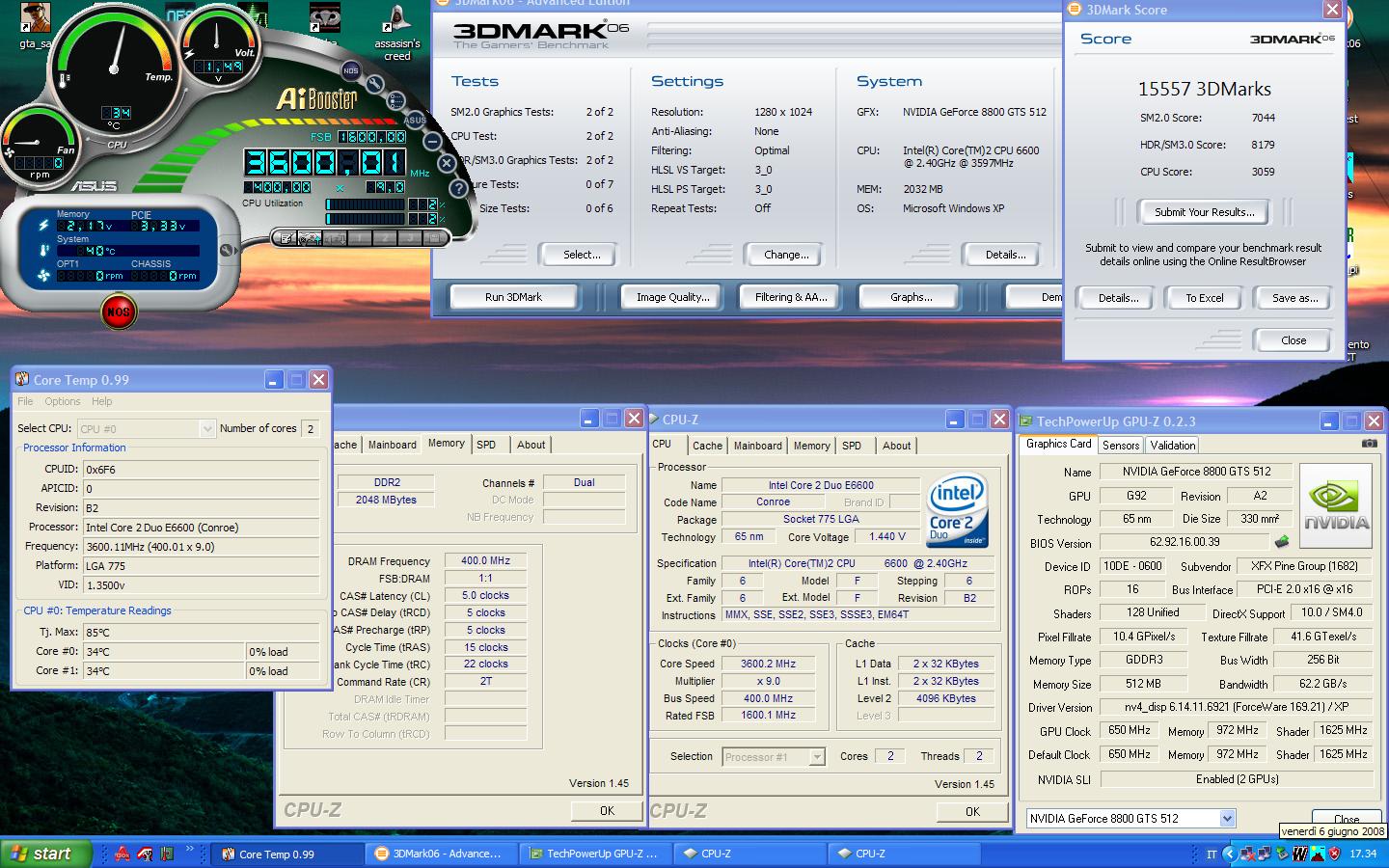Open the wrench settings icon in AI Booster
This screenshot has width=1389, height=868.
pyautogui.click(x=375, y=84)
